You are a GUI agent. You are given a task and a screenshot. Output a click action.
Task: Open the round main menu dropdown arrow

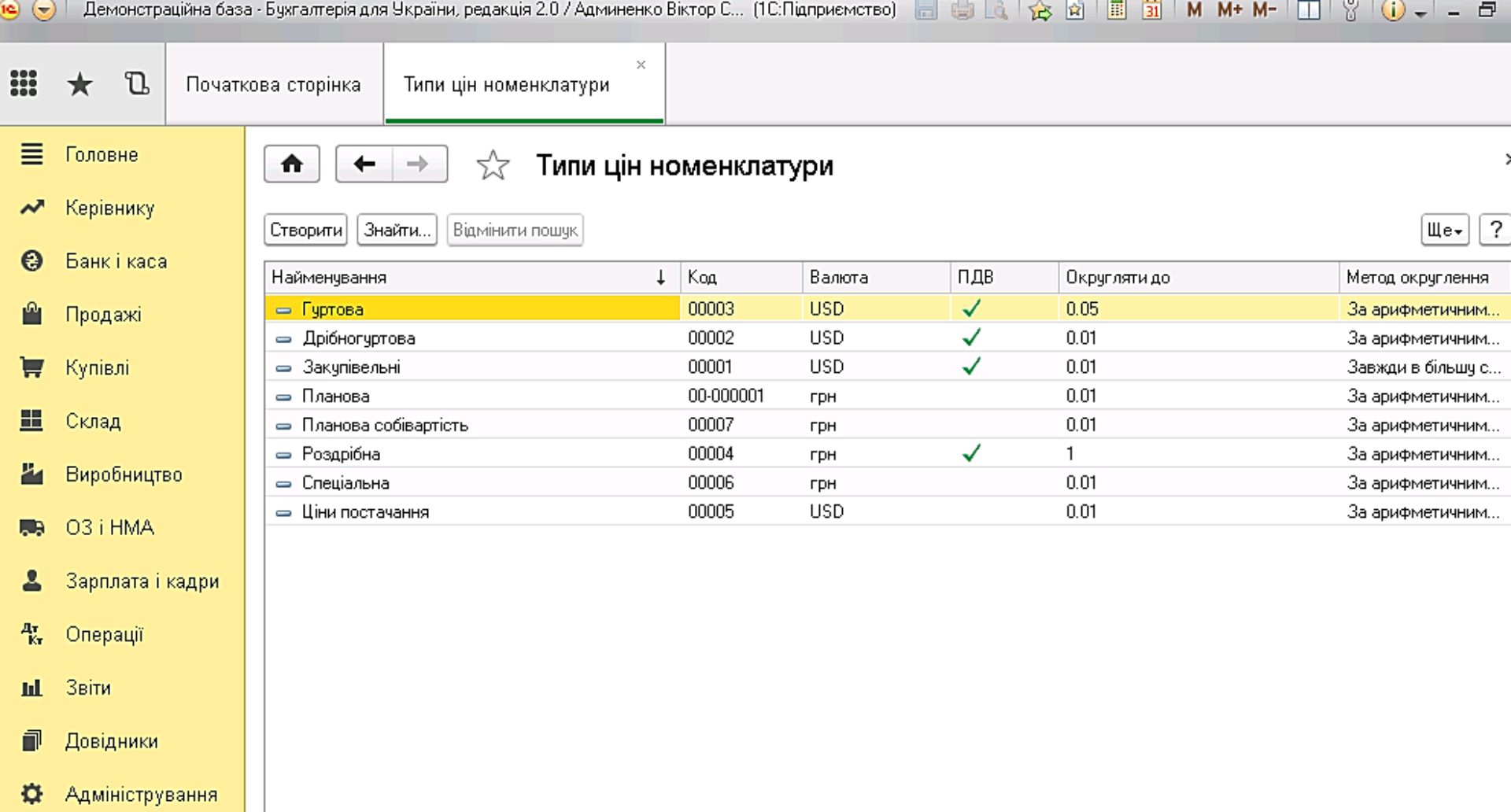[x=44, y=10]
